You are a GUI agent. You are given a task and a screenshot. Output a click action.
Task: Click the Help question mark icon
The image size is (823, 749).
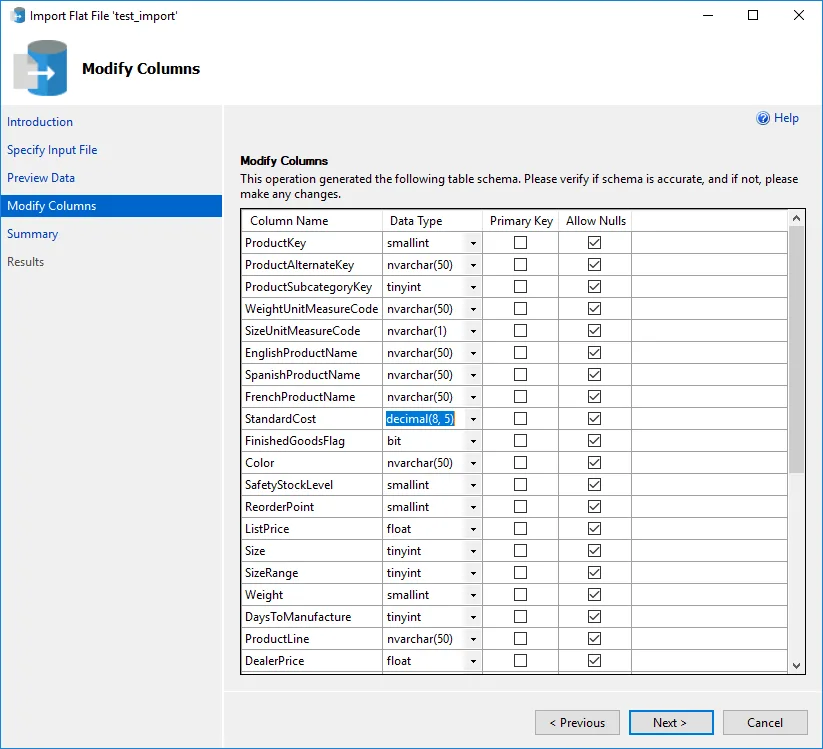(x=763, y=118)
